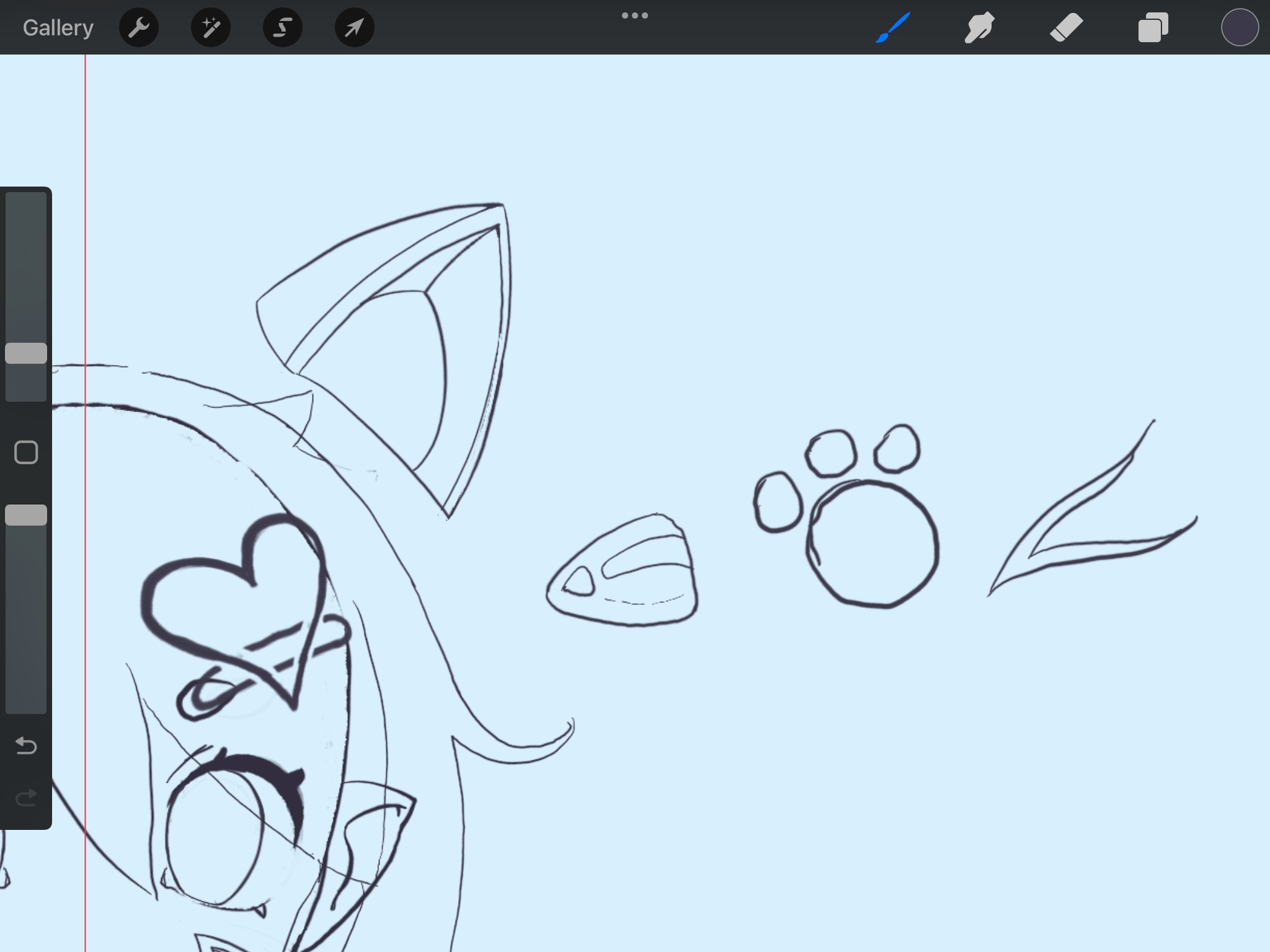
Task: Tap the three-dot menu at top center
Action: coord(635,15)
